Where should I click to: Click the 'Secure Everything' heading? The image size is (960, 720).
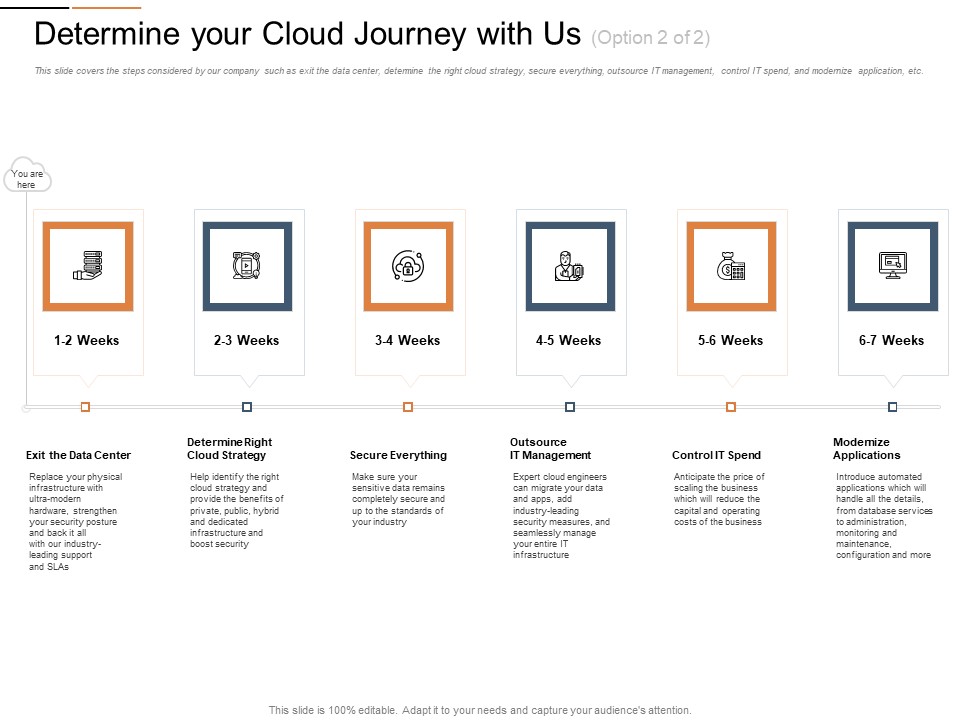[398, 455]
